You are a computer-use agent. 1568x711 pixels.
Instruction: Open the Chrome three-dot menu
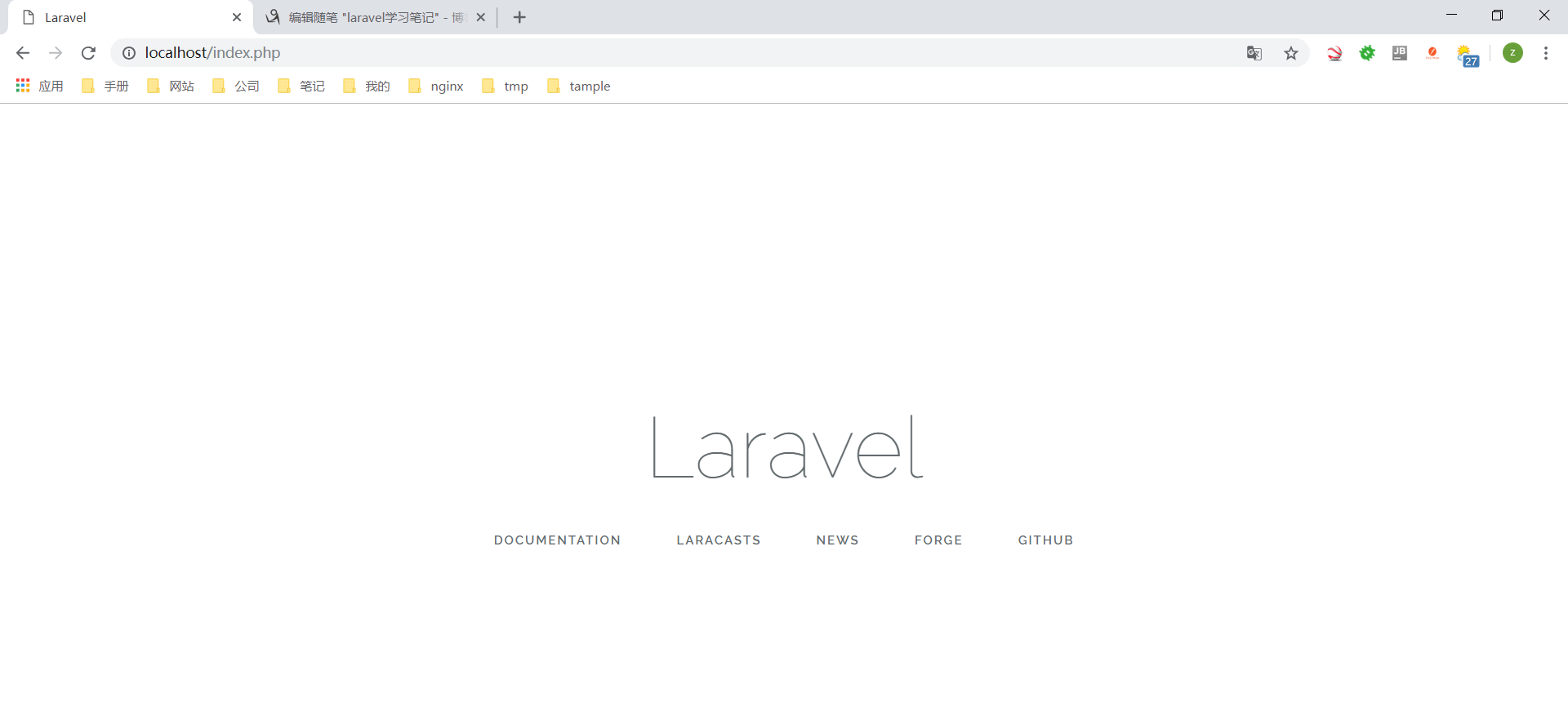point(1546,53)
